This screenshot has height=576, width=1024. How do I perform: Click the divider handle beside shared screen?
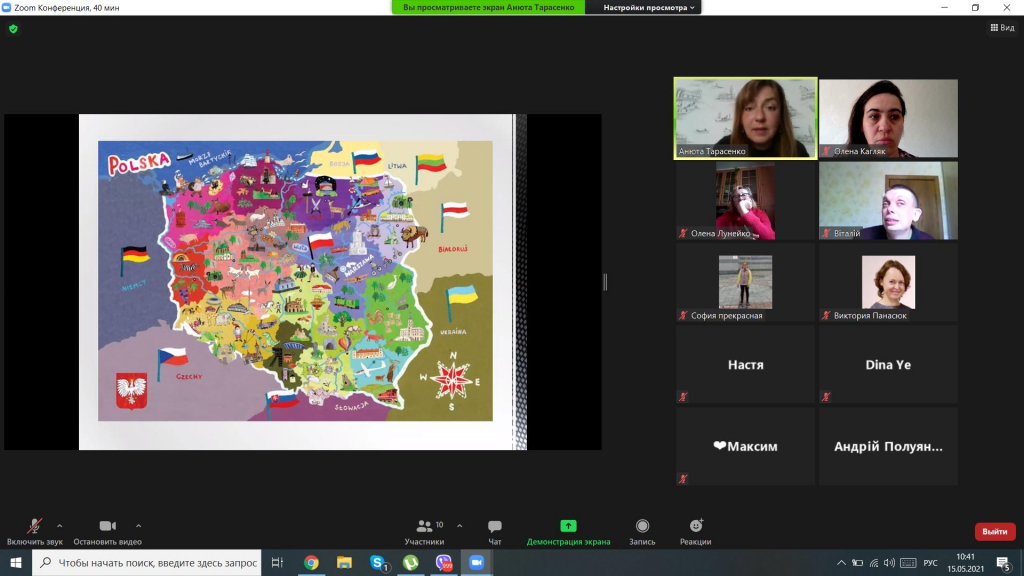[605, 282]
